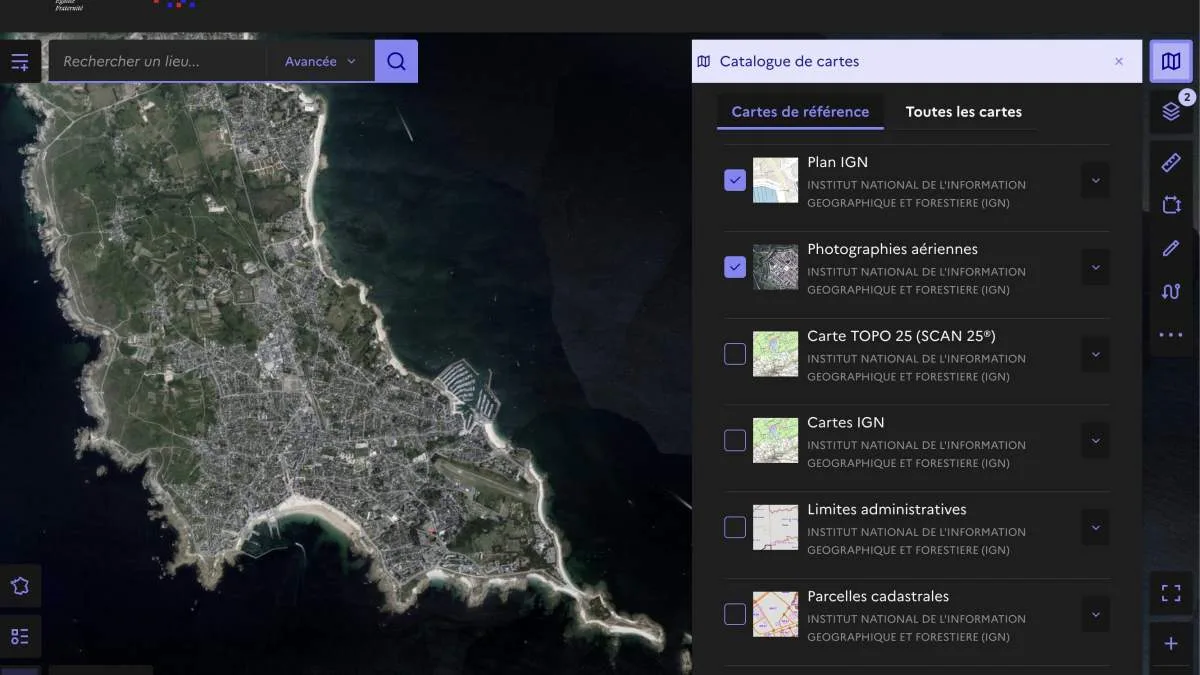Click the Carte TOPO 25 thumbnail
1200x675 pixels.
(x=775, y=354)
